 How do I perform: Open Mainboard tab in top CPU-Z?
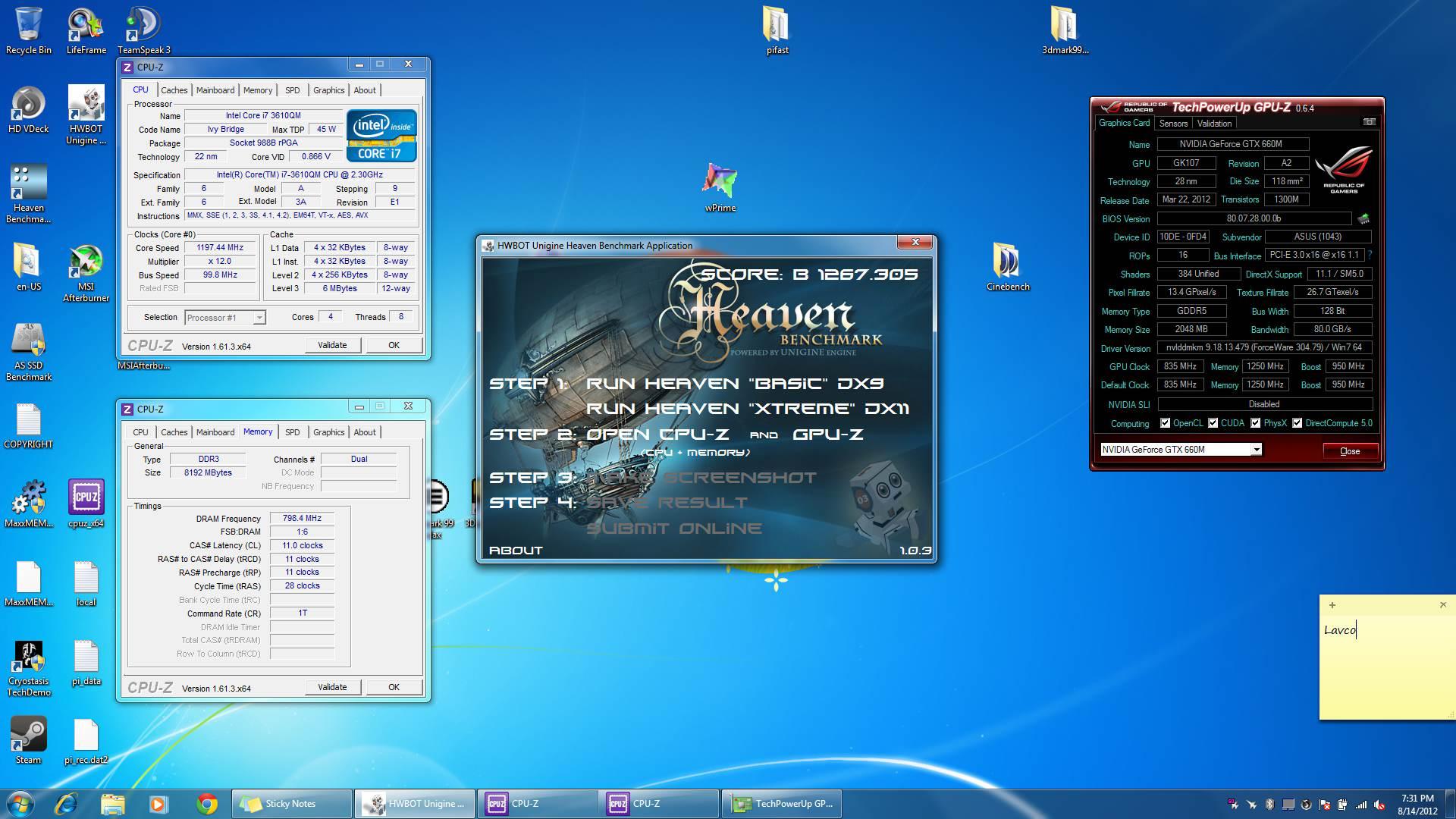215,90
